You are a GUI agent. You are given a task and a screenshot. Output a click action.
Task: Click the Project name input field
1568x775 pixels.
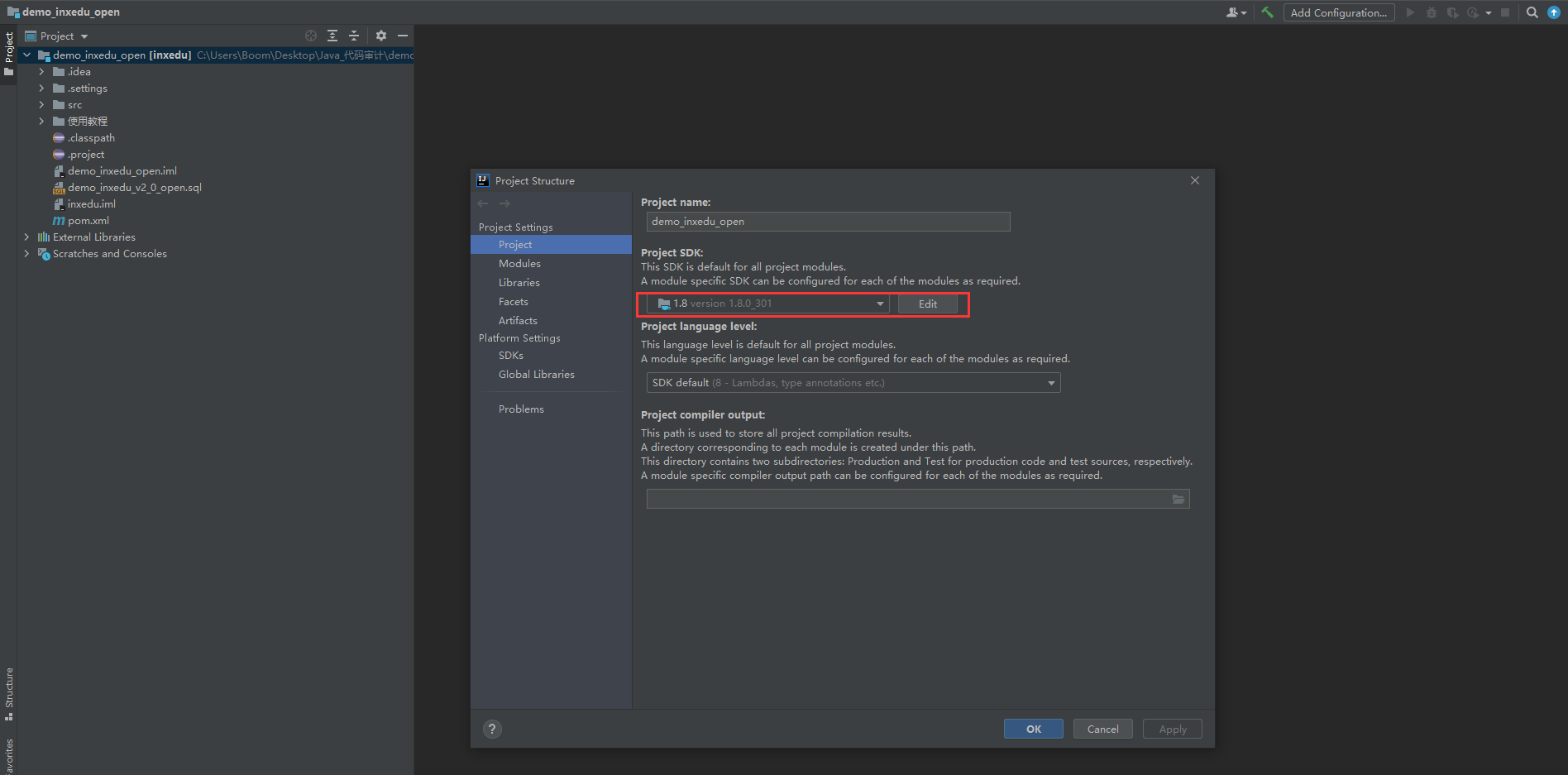click(x=828, y=222)
